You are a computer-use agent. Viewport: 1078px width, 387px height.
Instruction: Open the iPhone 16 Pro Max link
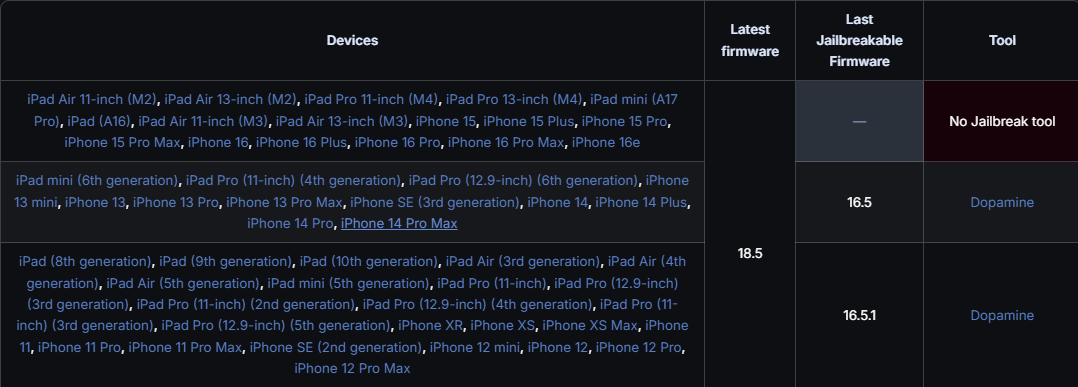[x=506, y=142]
